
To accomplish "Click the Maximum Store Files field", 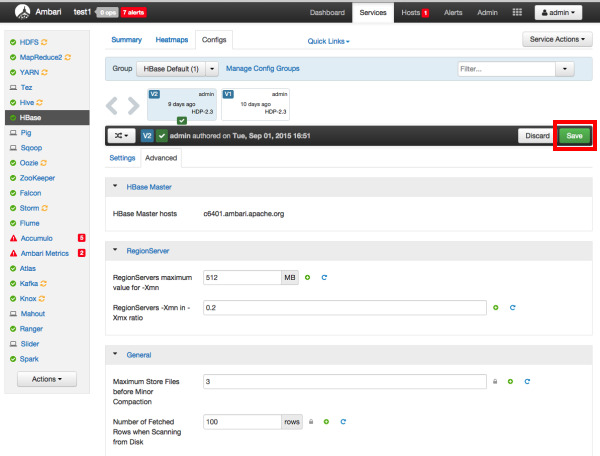I will click(345, 381).
